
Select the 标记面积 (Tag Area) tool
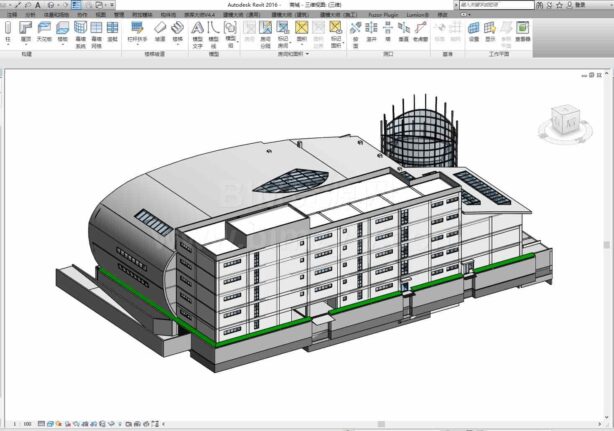pos(336,35)
